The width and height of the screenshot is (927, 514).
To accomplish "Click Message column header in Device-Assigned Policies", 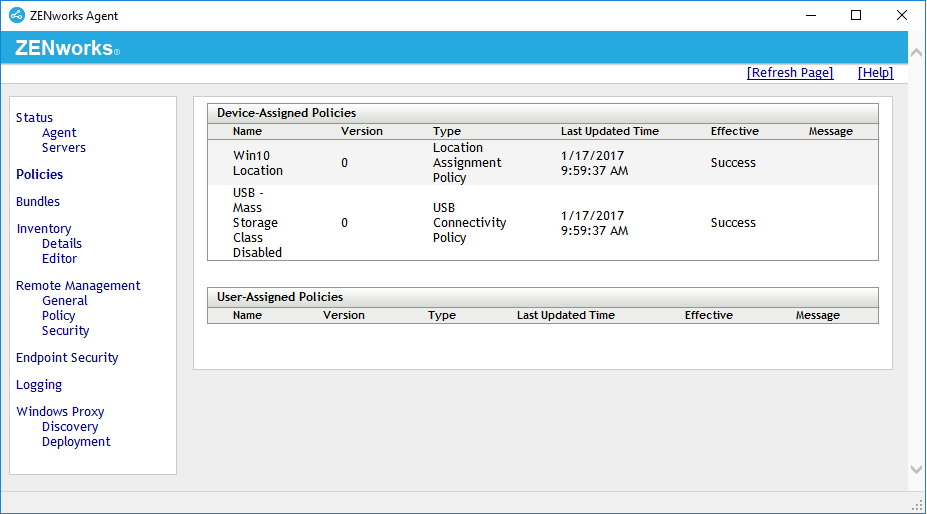I will pos(831,131).
